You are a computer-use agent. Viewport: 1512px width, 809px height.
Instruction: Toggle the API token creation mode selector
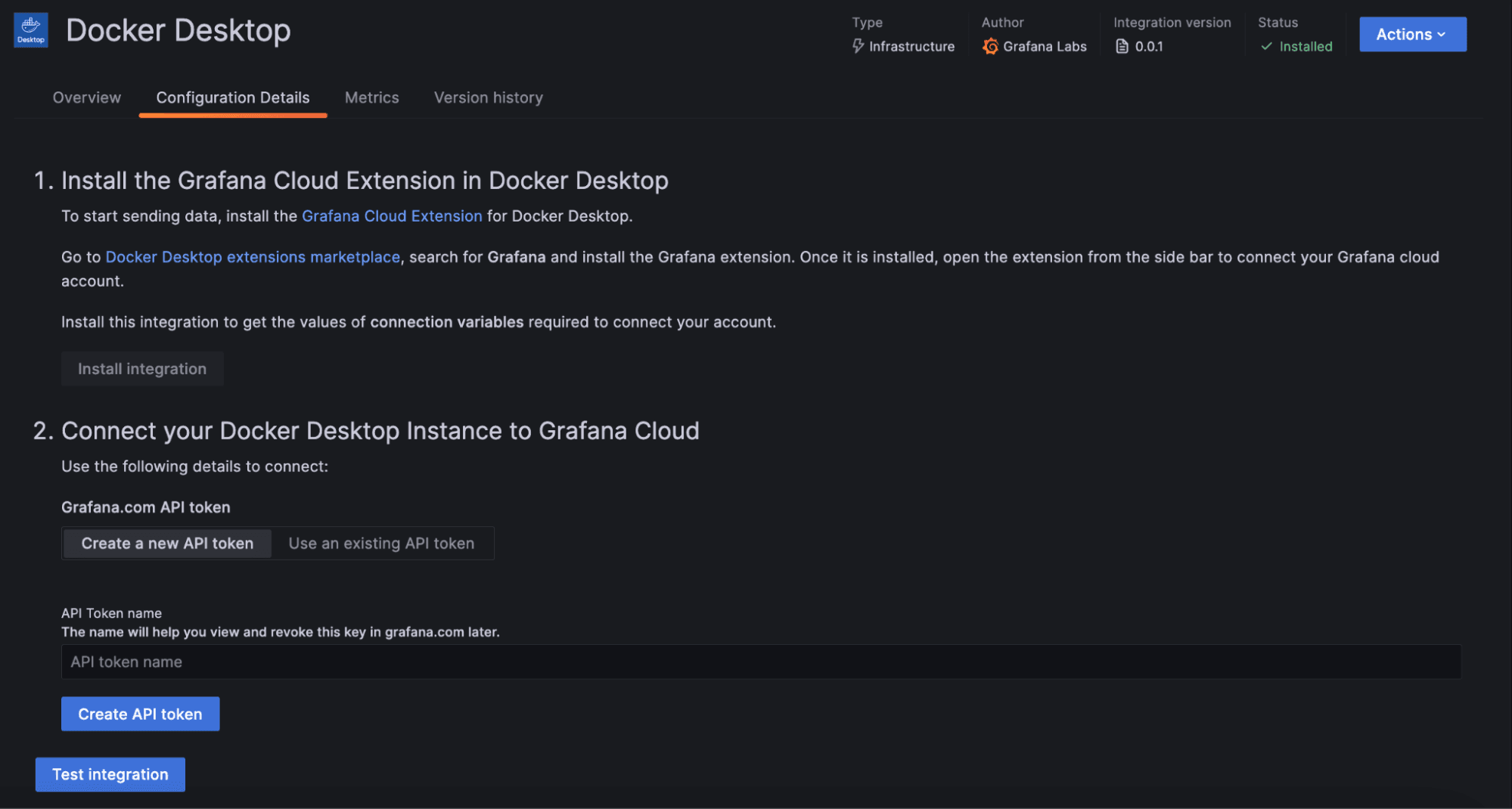278,543
